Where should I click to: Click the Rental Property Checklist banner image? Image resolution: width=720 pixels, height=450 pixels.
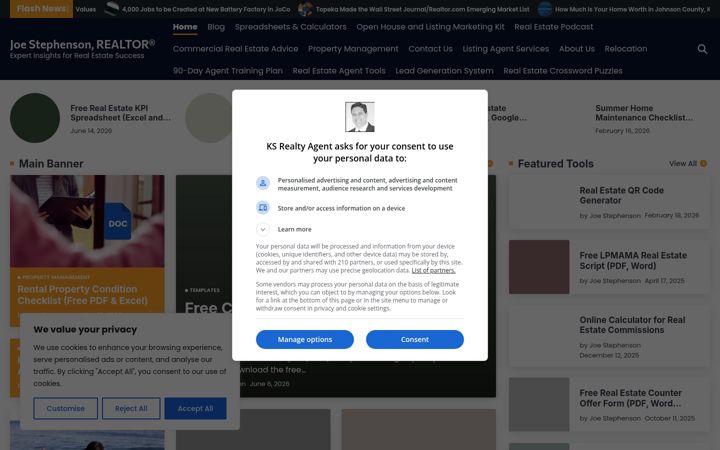pyautogui.click(x=87, y=221)
